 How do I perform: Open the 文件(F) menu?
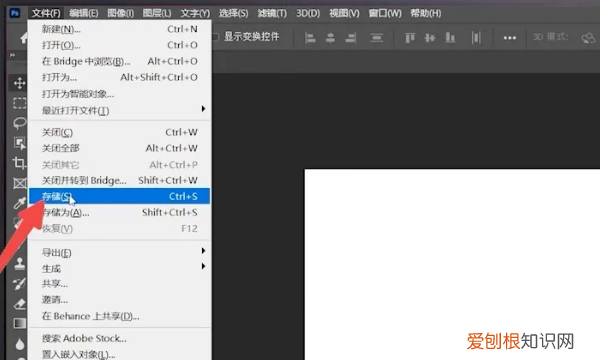point(46,13)
